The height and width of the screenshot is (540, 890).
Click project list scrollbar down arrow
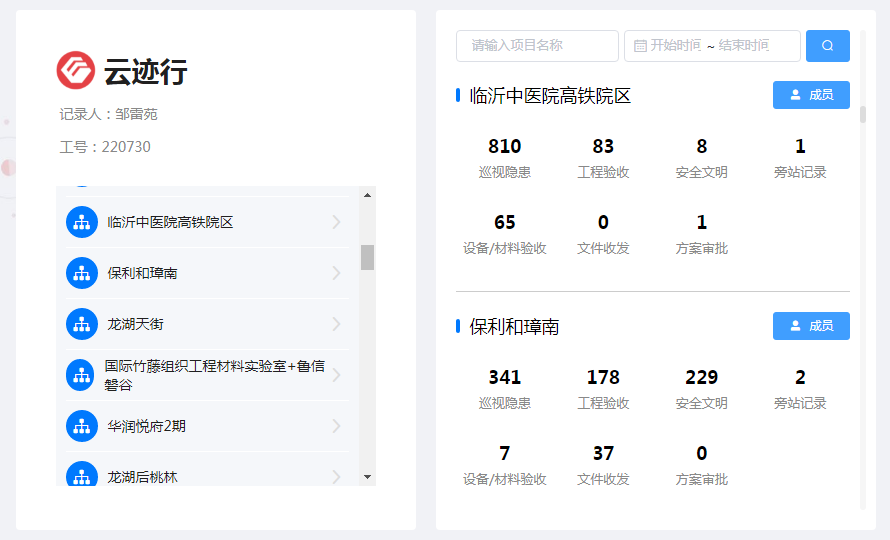tap(367, 477)
